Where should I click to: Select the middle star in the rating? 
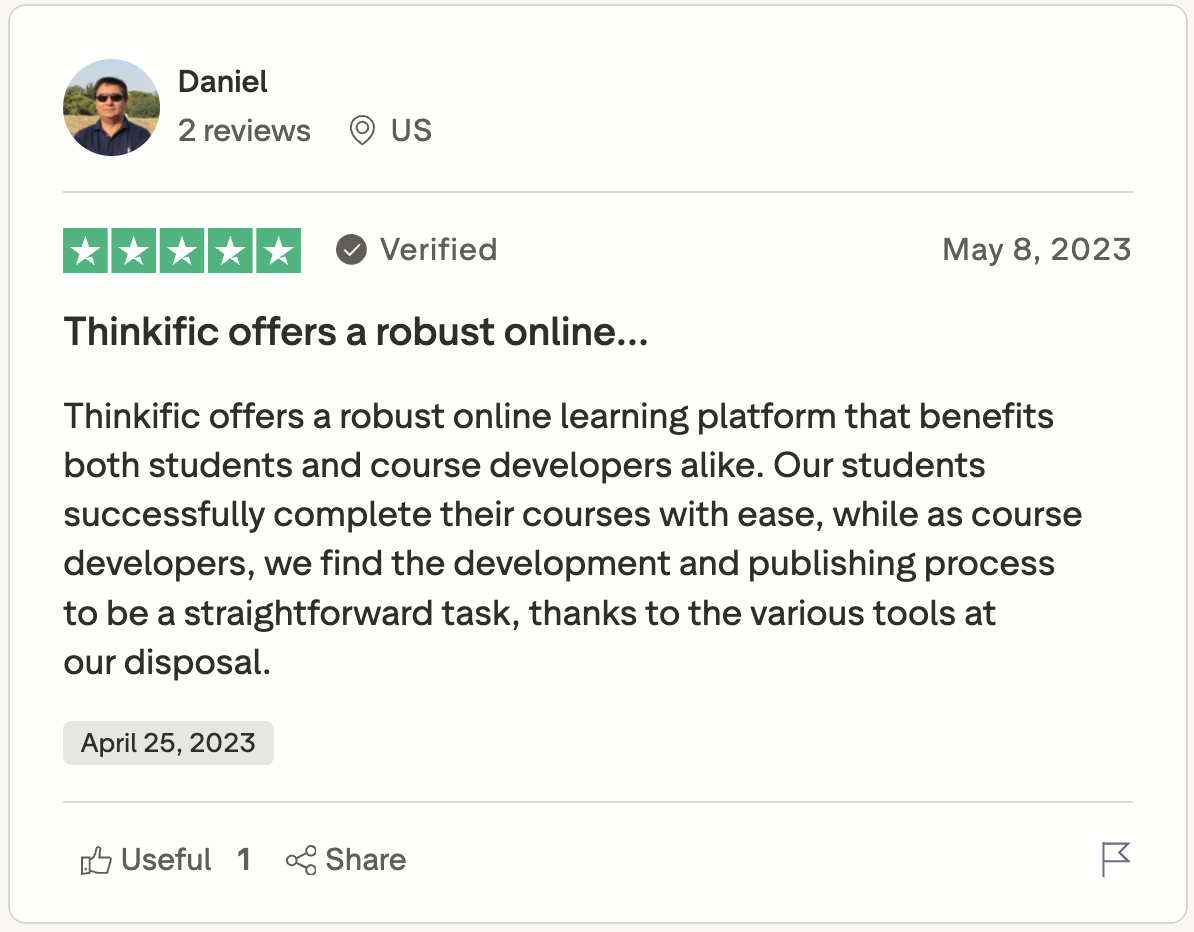[x=182, y=250]
